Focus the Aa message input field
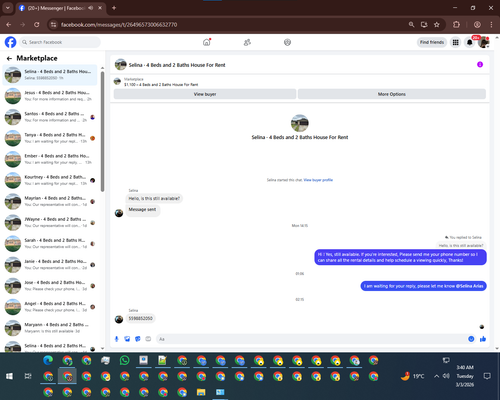This screenshot has height=400, width=500. (x=312, y=339)
